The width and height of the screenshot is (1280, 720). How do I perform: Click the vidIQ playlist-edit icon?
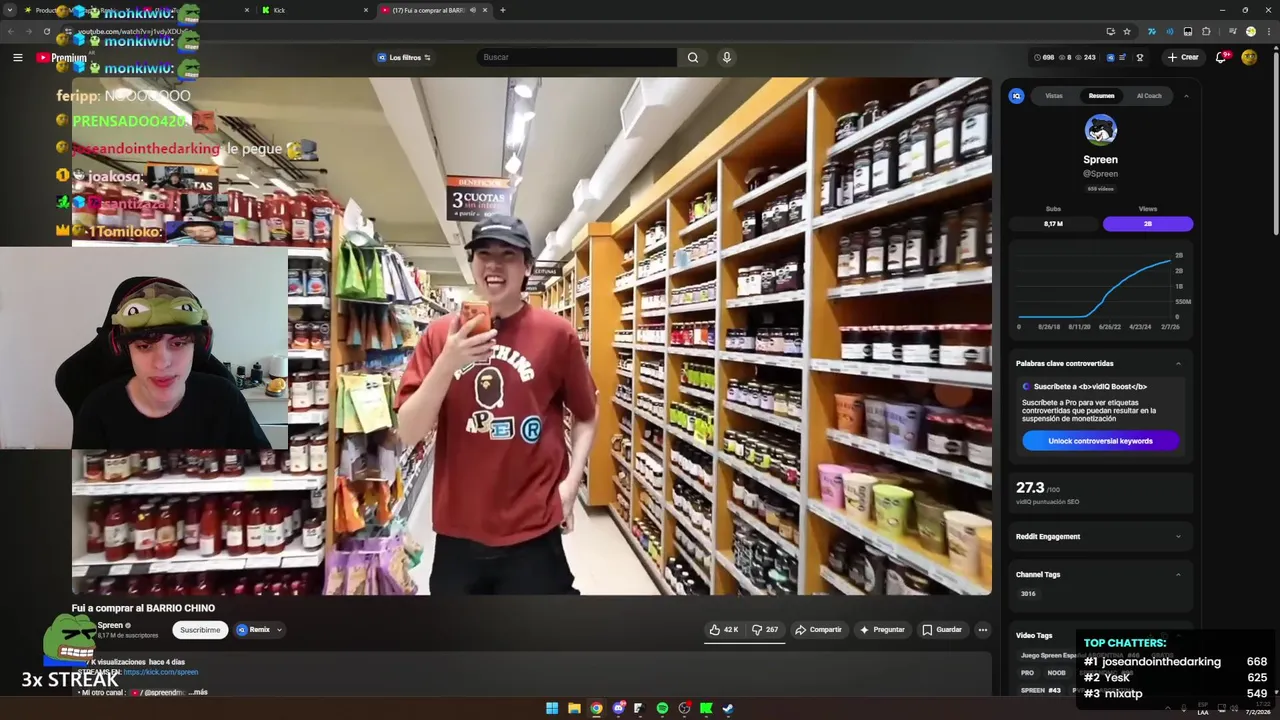1124,57
